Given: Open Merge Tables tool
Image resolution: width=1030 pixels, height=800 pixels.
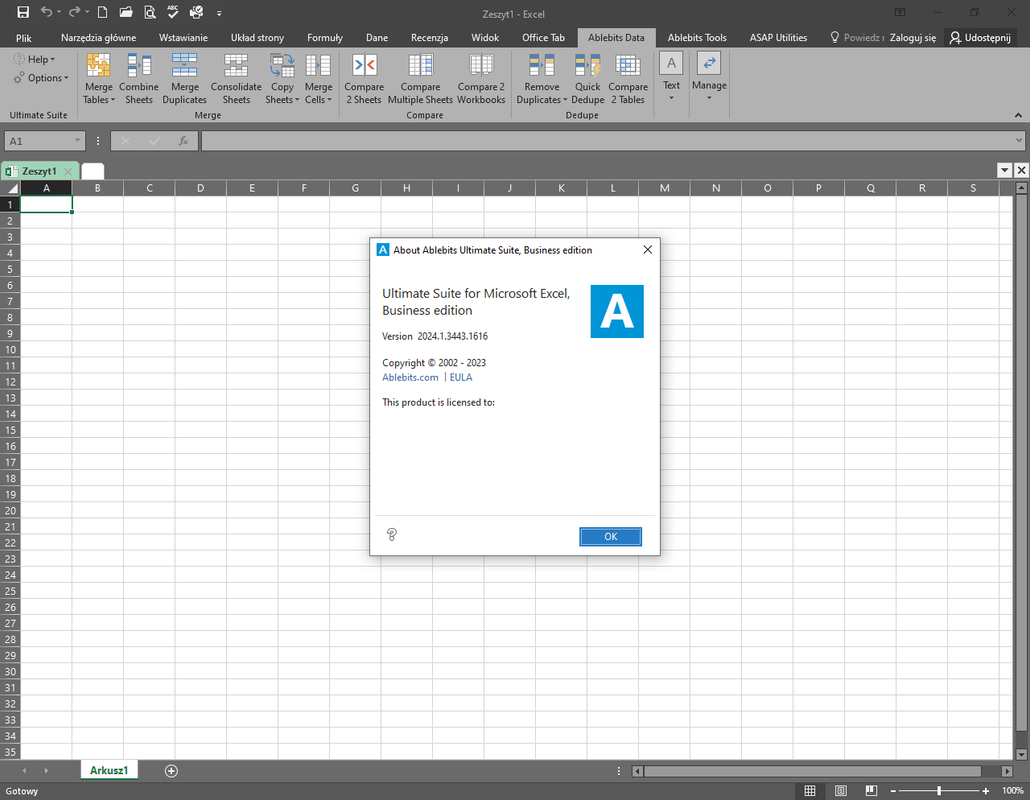Looking at the screenshot, I should (99, 79).
